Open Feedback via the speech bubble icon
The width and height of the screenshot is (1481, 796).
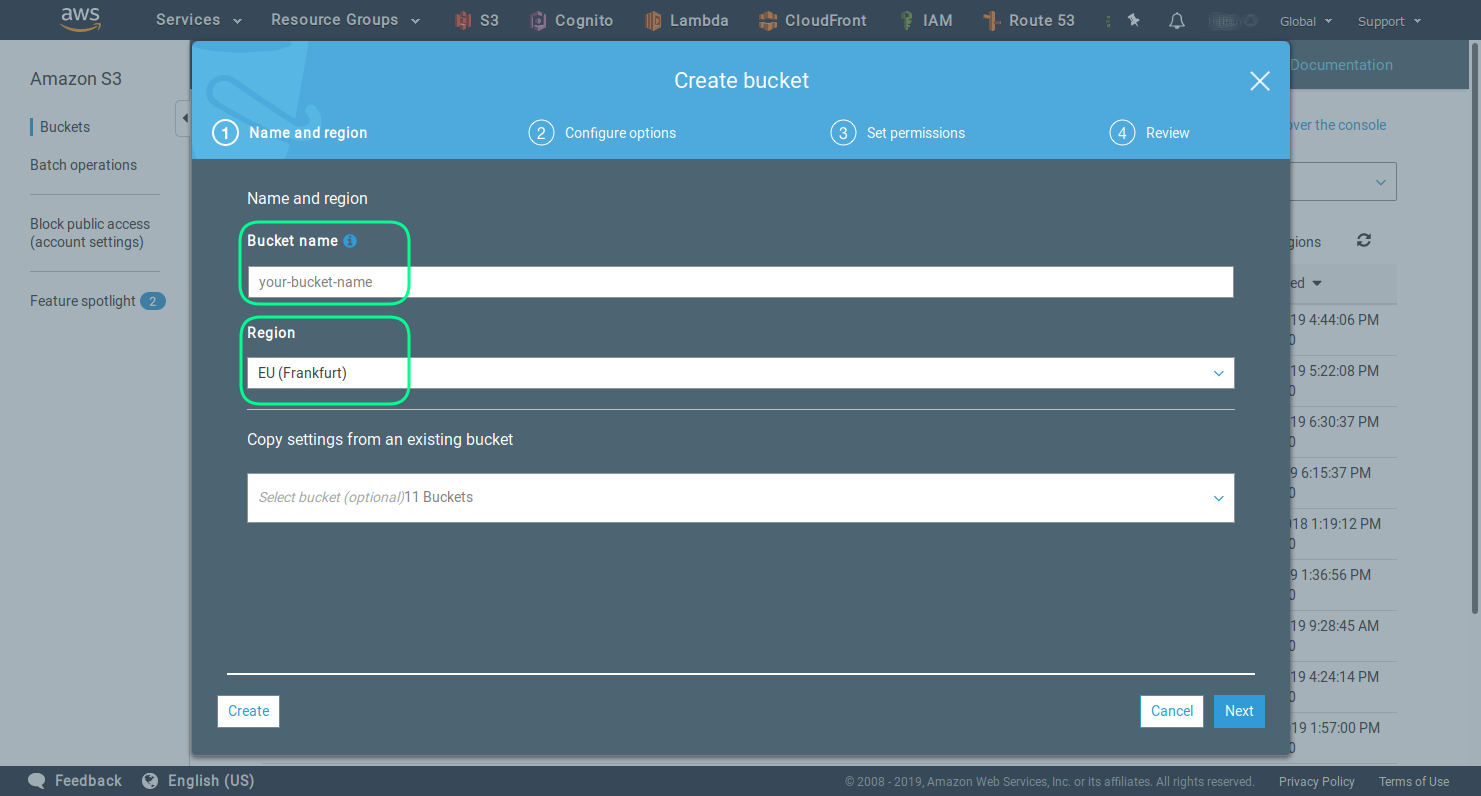pyautogui.click(x=36, y=780)
